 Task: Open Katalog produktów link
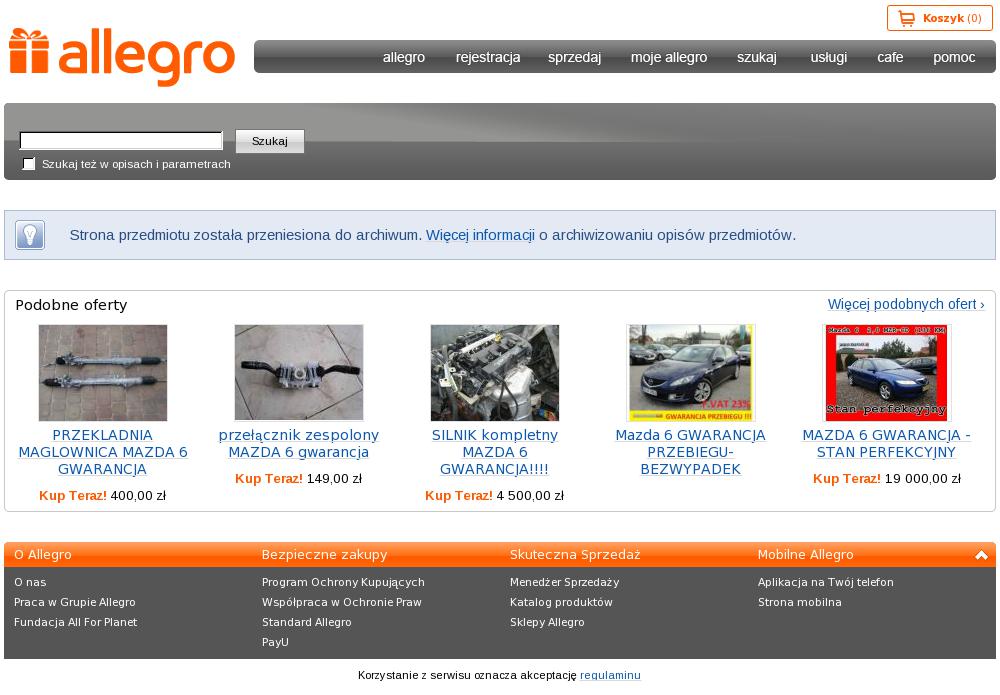(561, 602)
